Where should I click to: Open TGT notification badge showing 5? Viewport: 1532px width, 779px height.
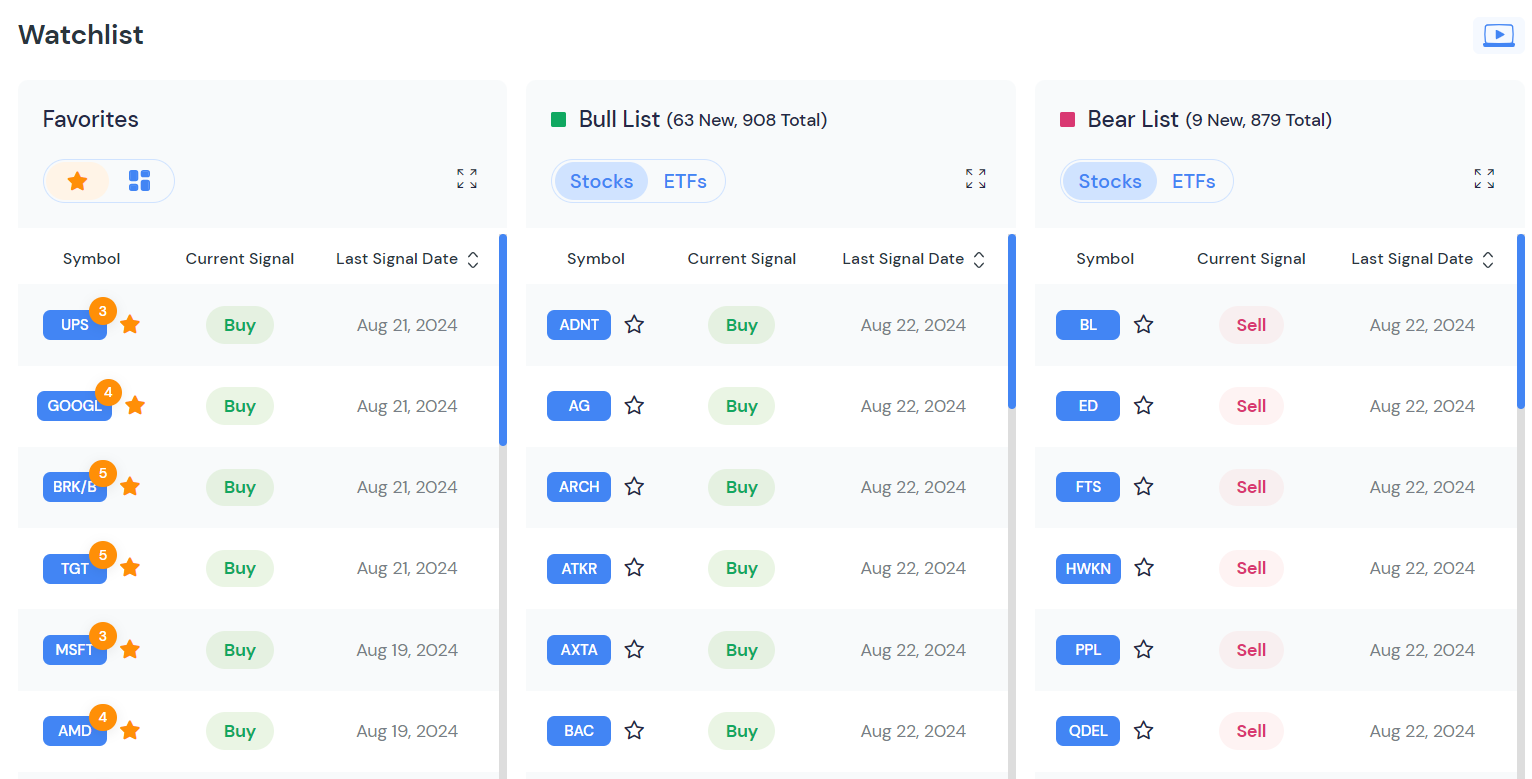(x=103, y=553)
